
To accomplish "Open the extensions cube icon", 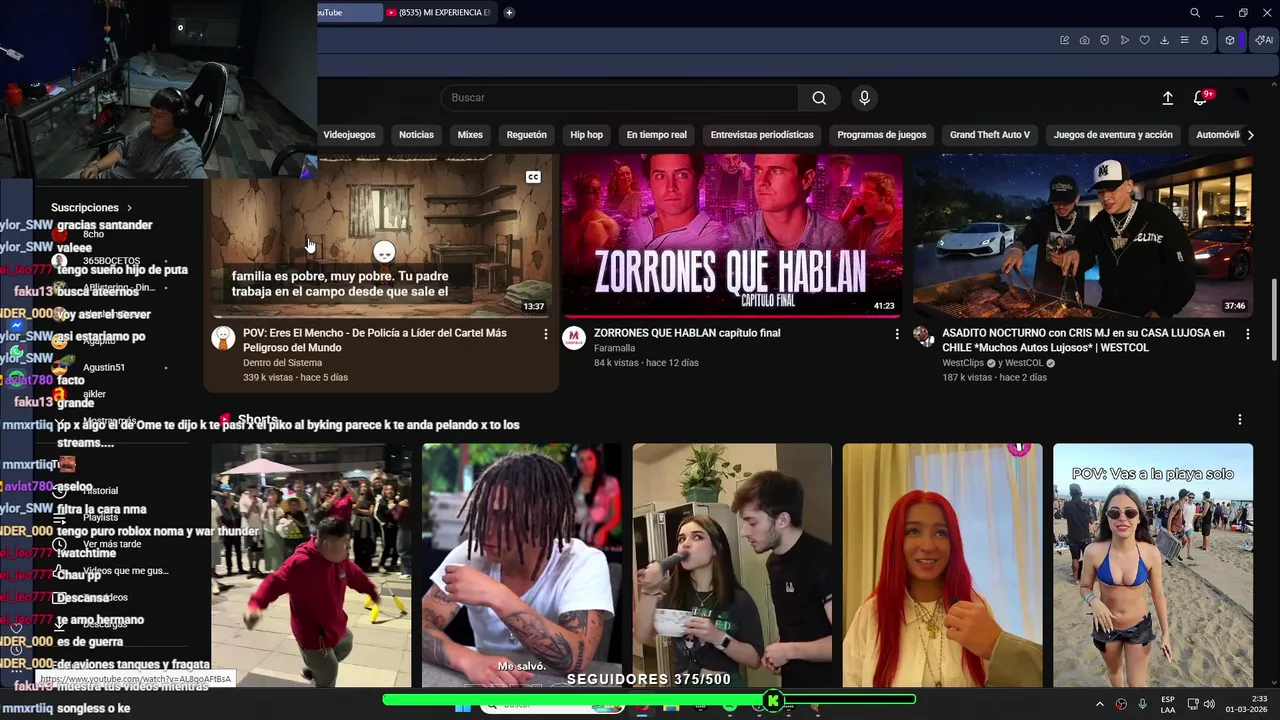I will coord(1231,40).
